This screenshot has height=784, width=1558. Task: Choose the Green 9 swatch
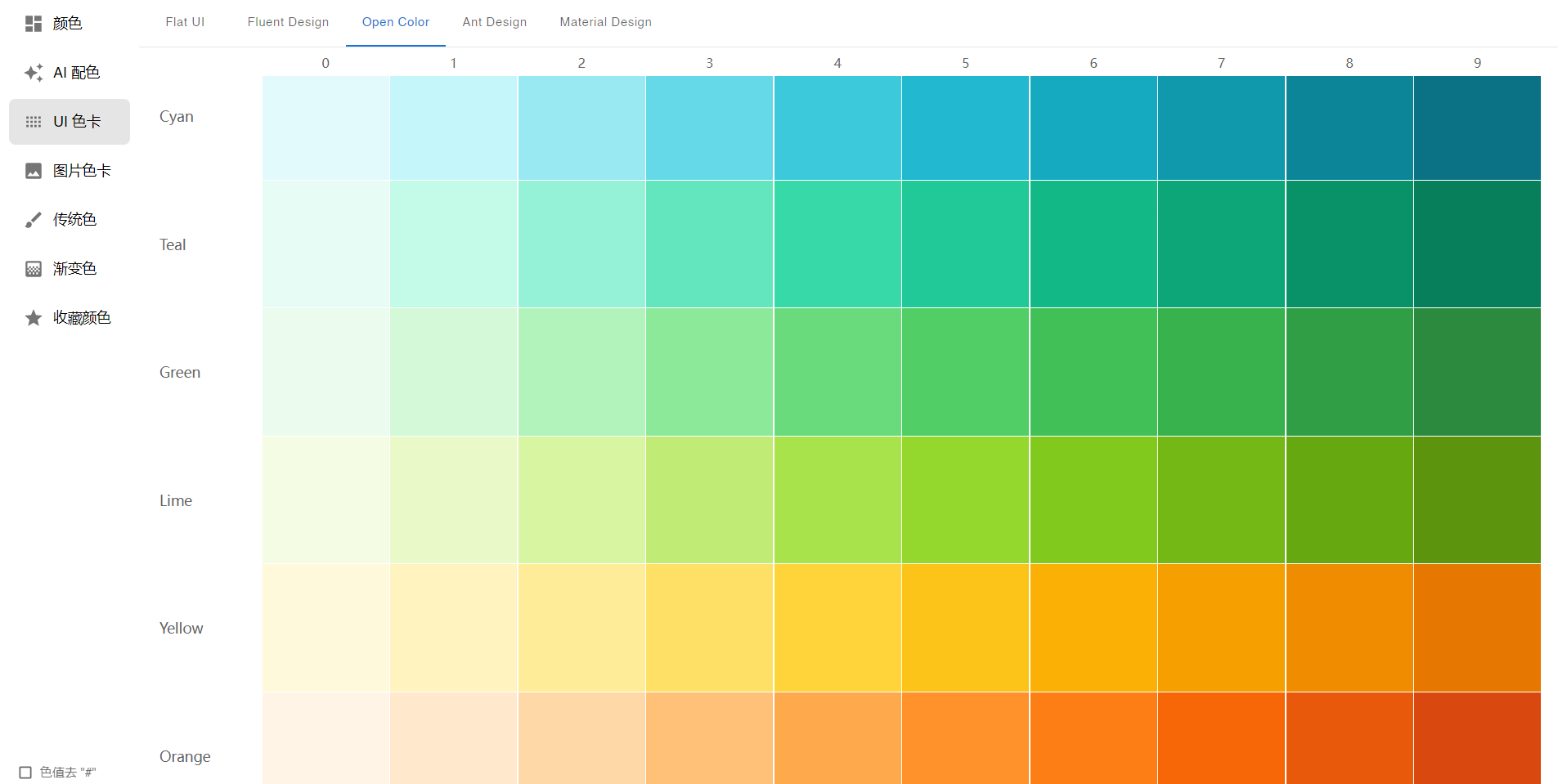tap(1477, 372)
